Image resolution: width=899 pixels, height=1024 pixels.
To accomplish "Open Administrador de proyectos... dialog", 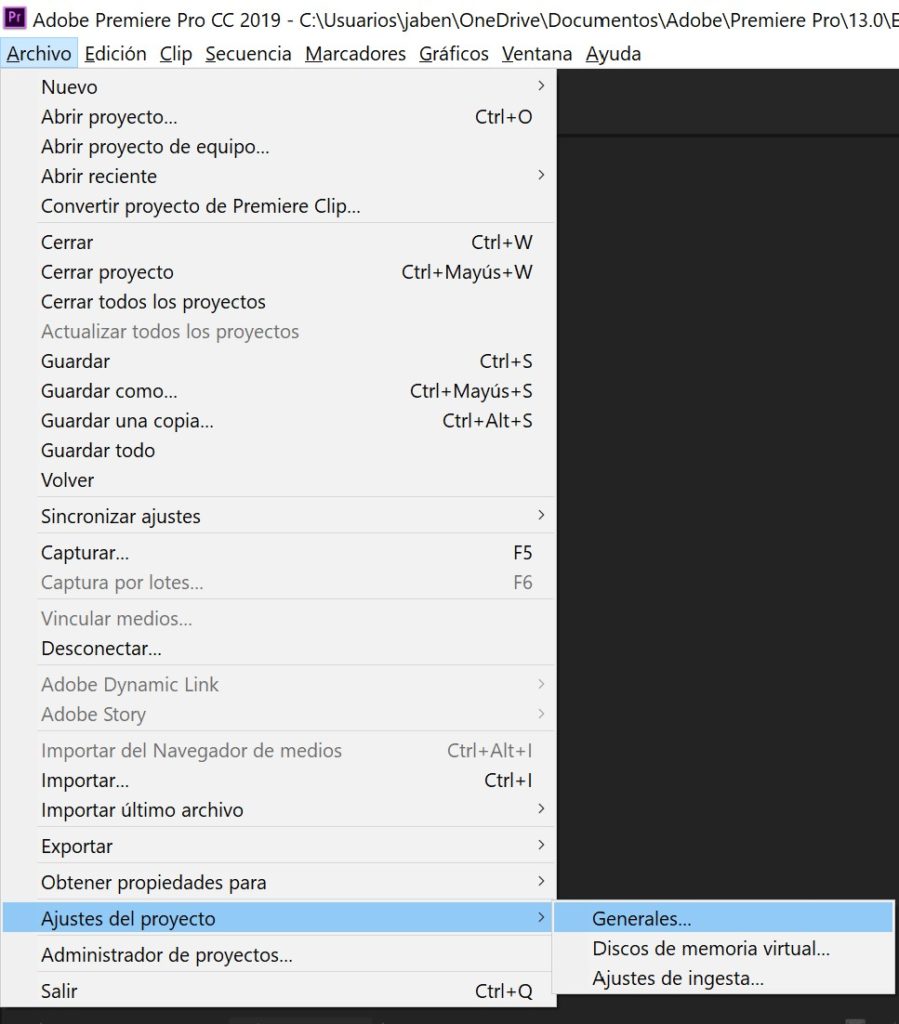I will 279,955.
